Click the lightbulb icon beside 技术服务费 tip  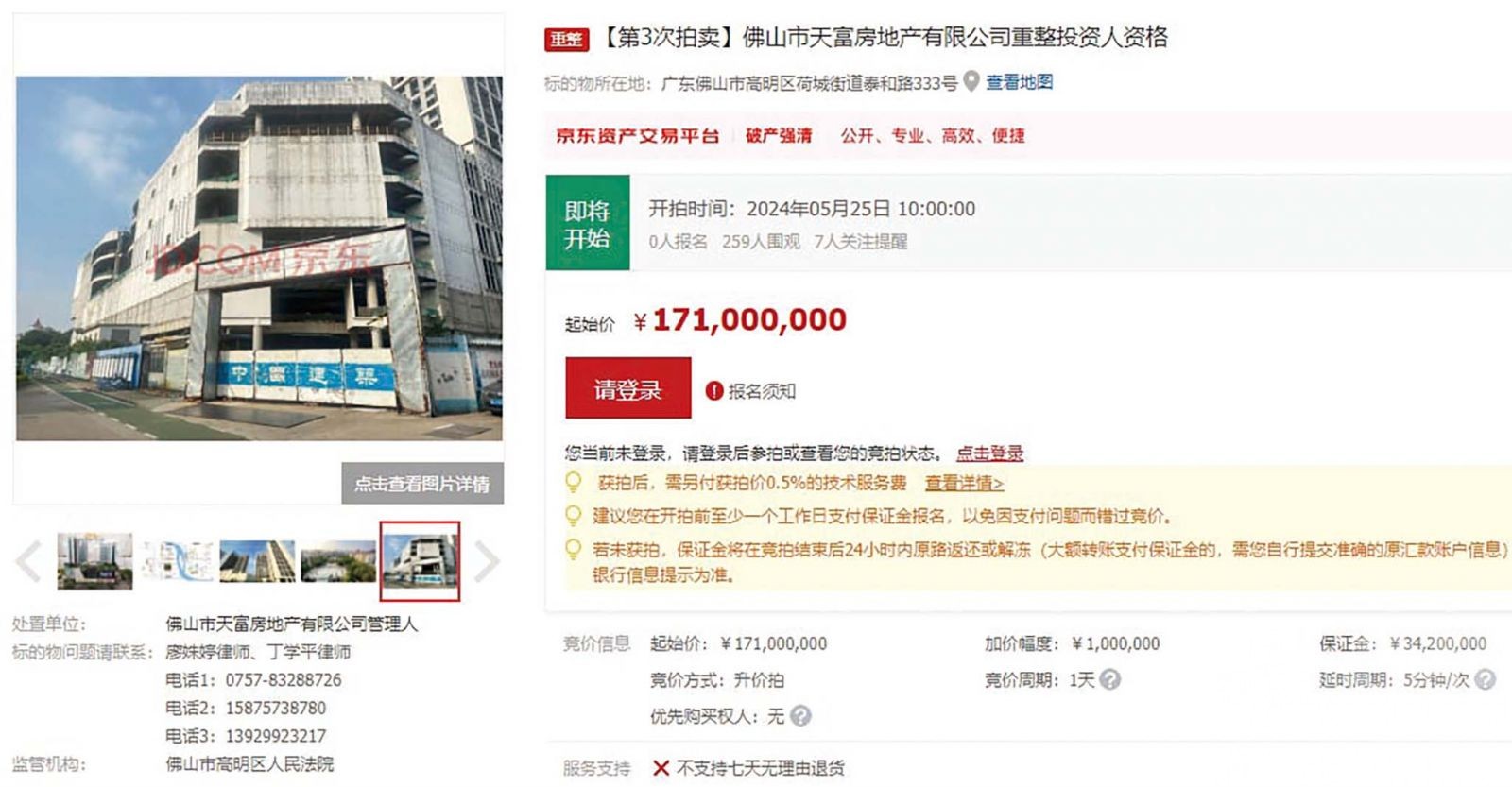[x=573, y=482]
